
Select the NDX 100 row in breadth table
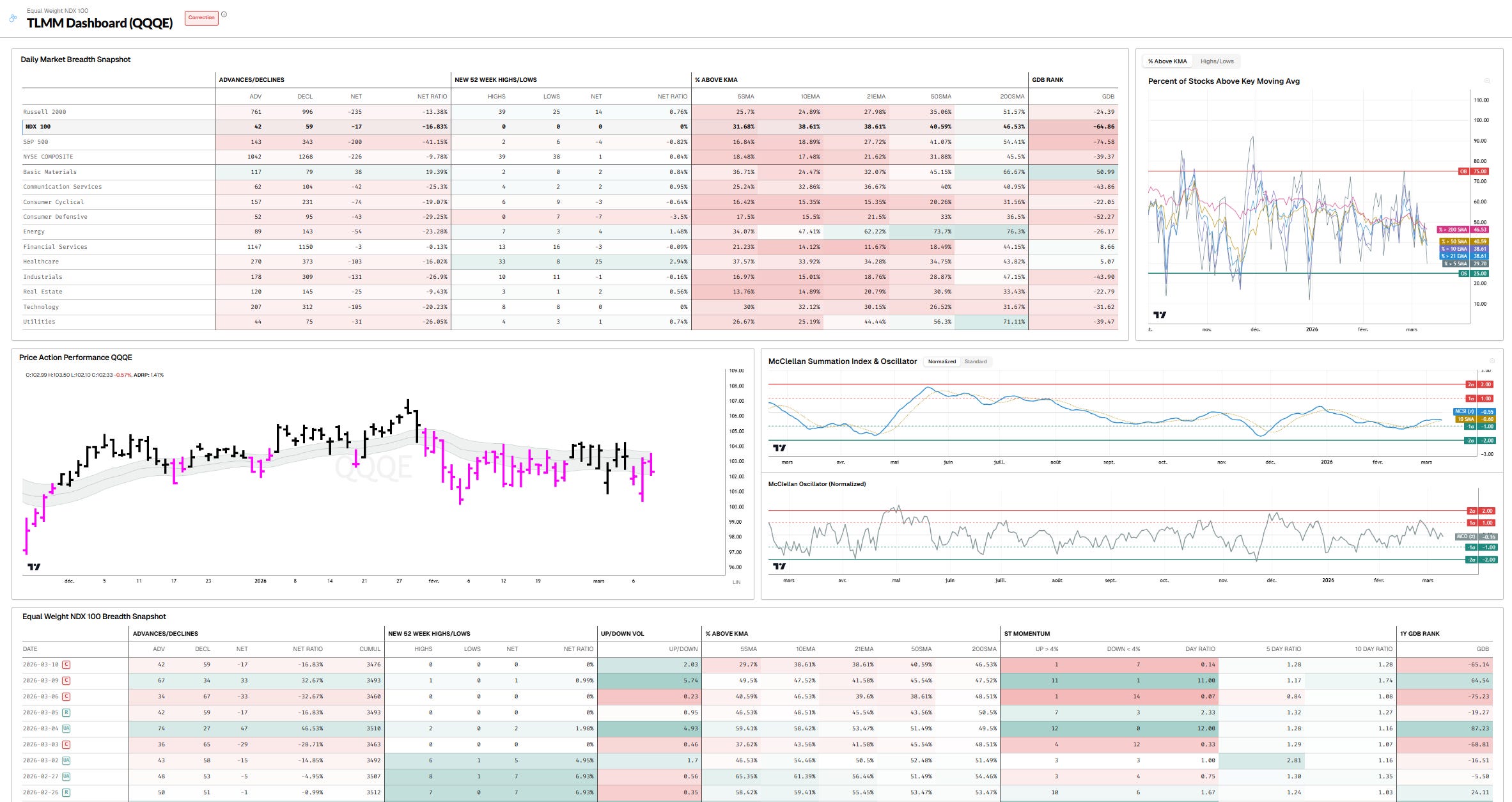[x=38, y=127]
